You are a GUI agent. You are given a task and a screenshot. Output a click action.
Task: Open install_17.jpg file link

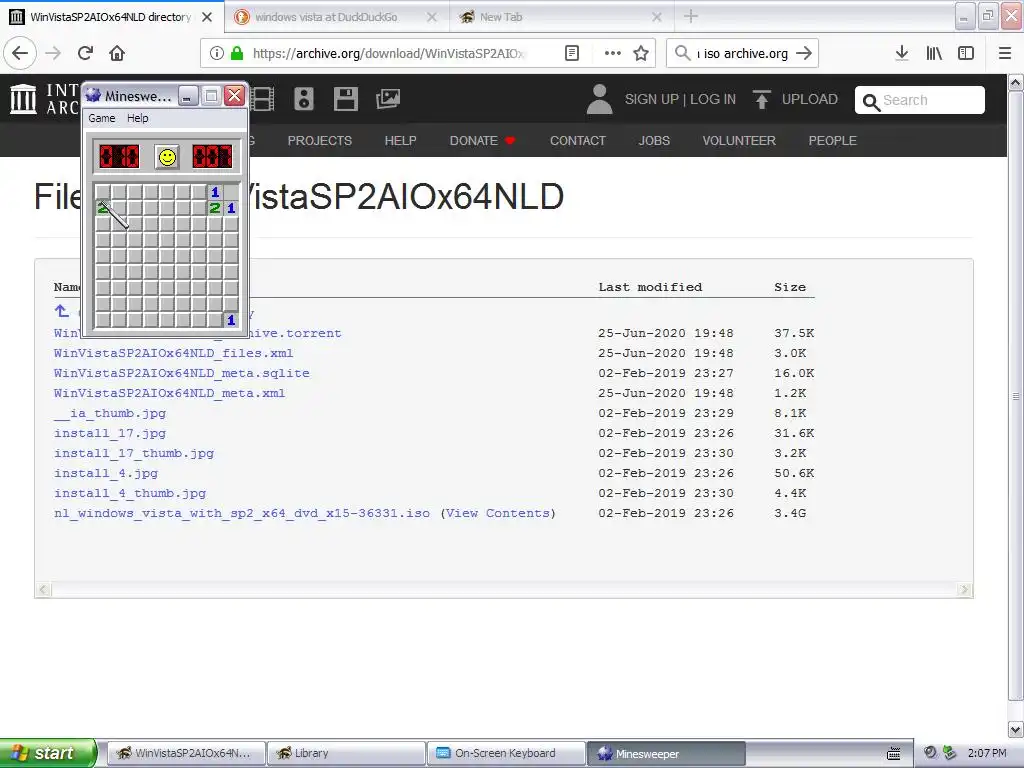click(110, 433)
